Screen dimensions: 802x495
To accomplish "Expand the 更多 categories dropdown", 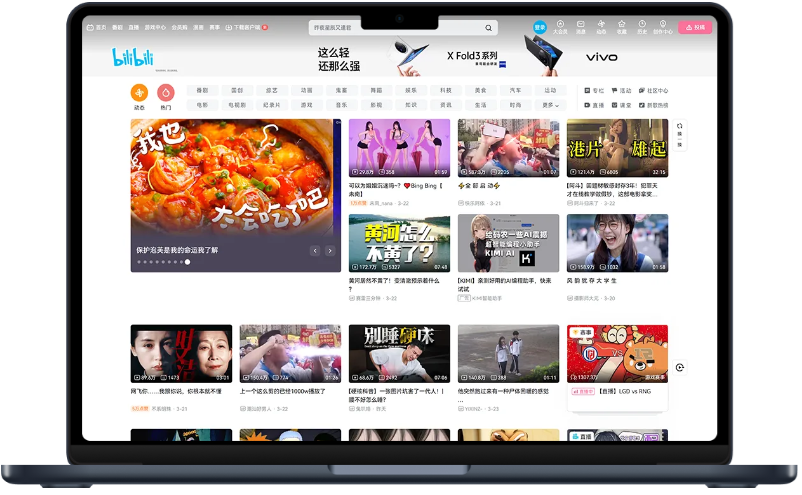I will coord(548,104).
